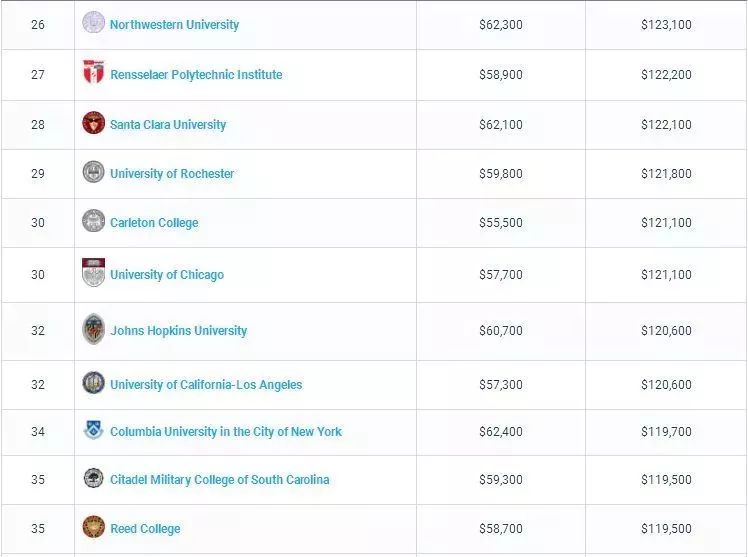Click the Reed College seal icon
Screen dimensions: 748x557
click(93, 527)
